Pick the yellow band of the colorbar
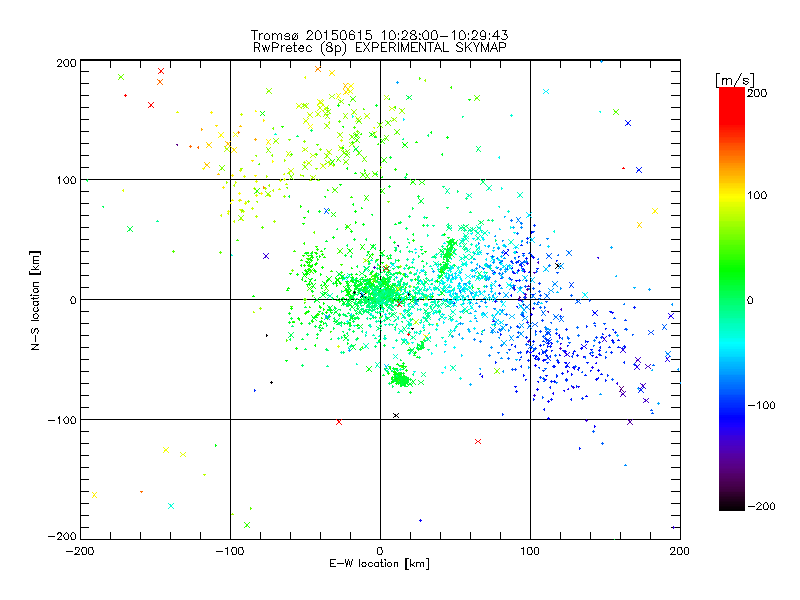 coord(732,195)
